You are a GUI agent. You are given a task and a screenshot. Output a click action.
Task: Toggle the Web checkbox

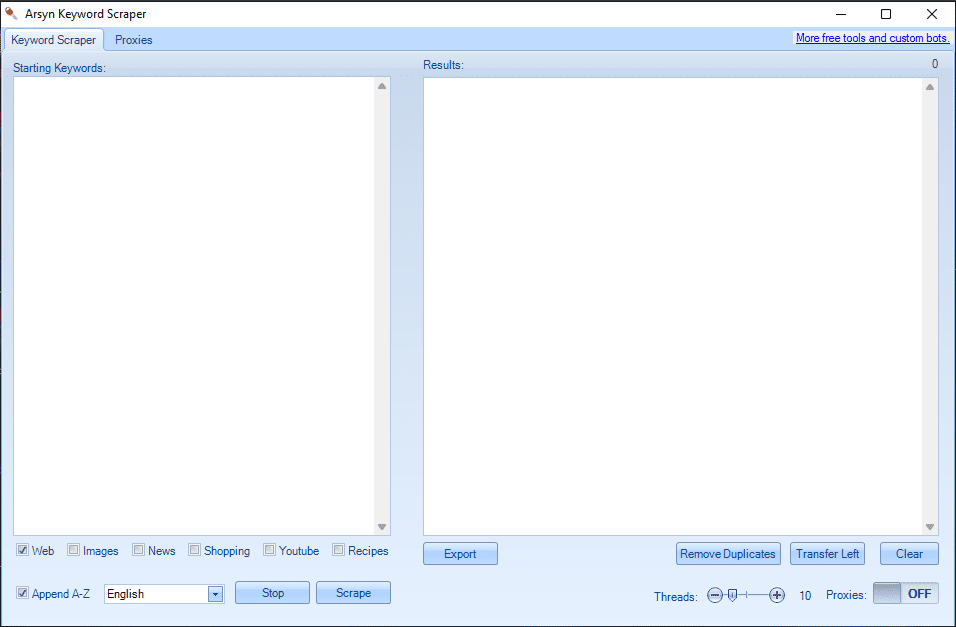coord(23,550)
